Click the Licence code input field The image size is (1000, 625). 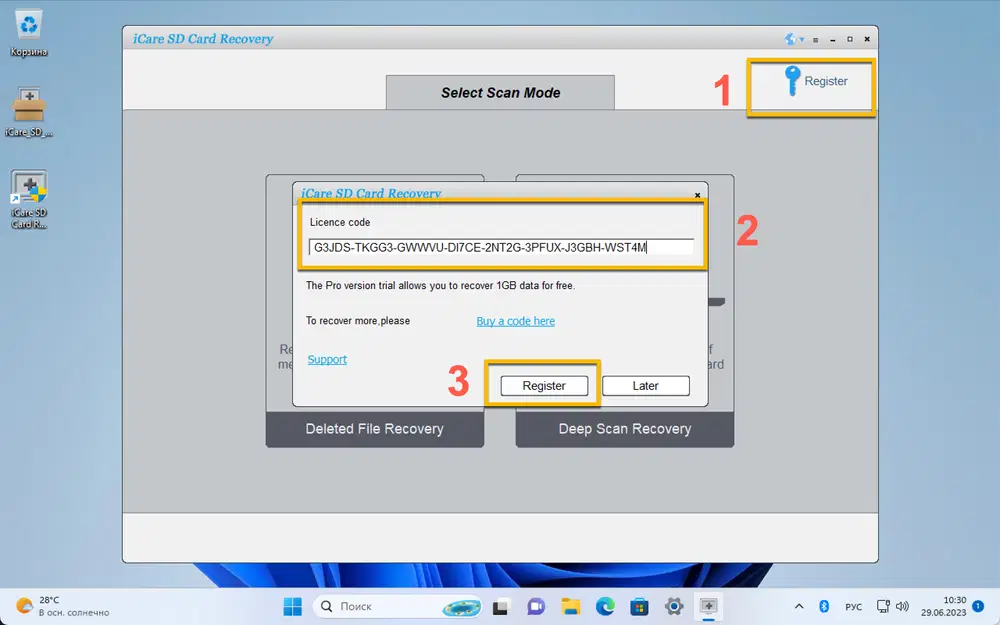coord(501,247)
